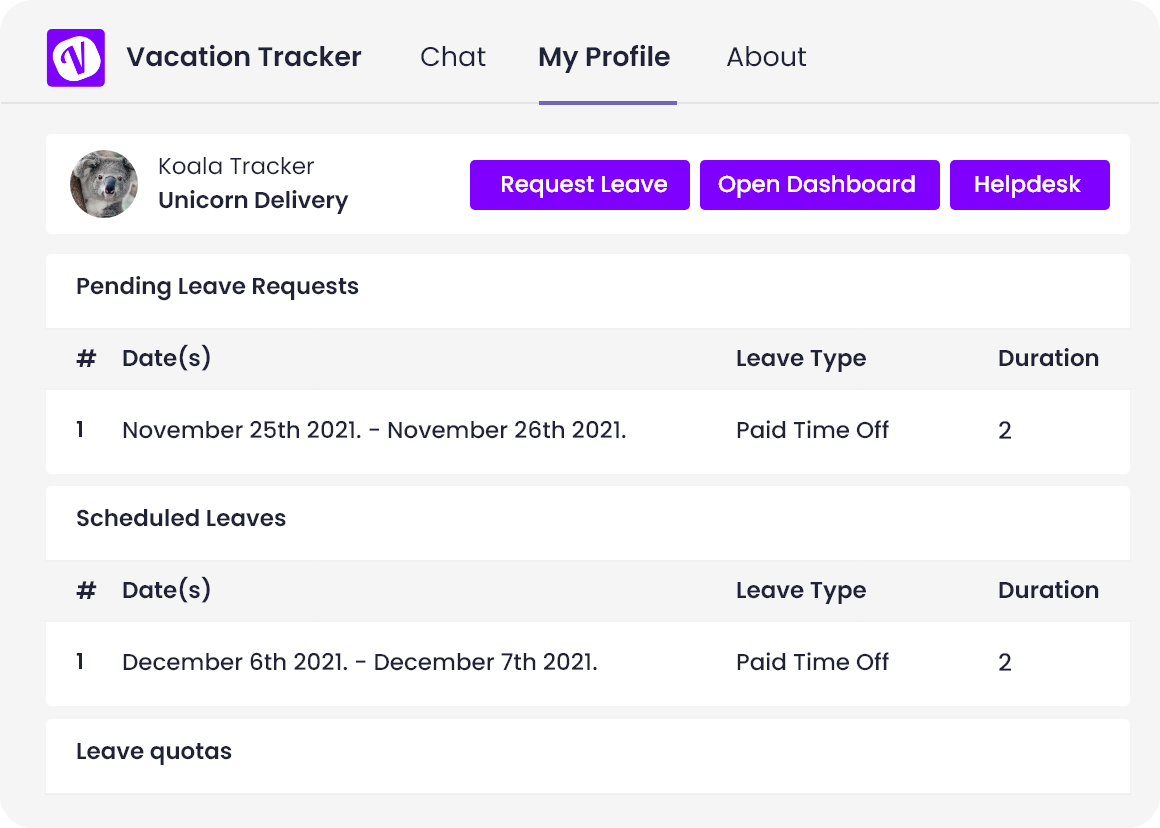This screenshot has height=828, width=1160.
Task: Select the My Profile tab
Action: tap(604, 57)
